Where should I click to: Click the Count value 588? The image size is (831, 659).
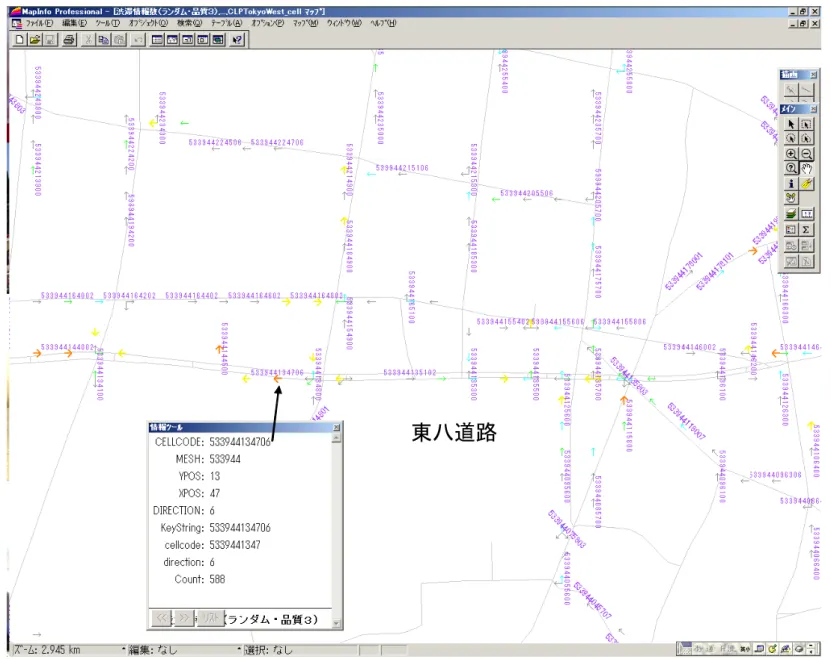click(217, 579)
